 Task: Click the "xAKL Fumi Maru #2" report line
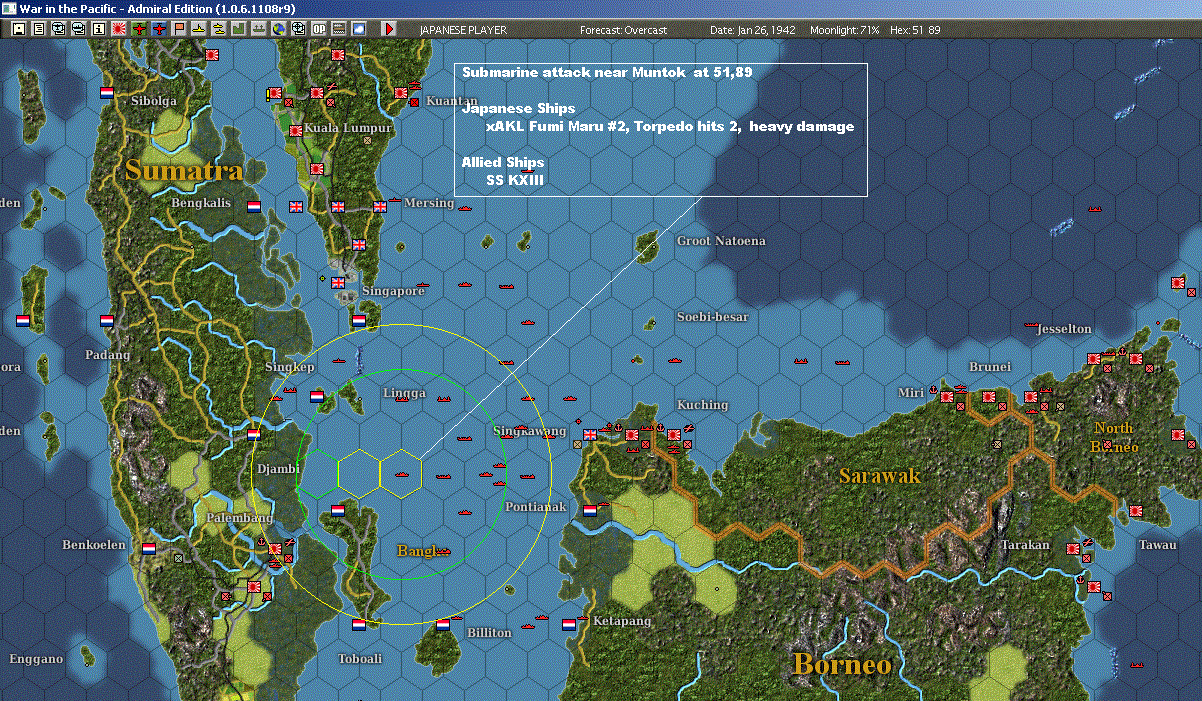(x=669, y=127)
